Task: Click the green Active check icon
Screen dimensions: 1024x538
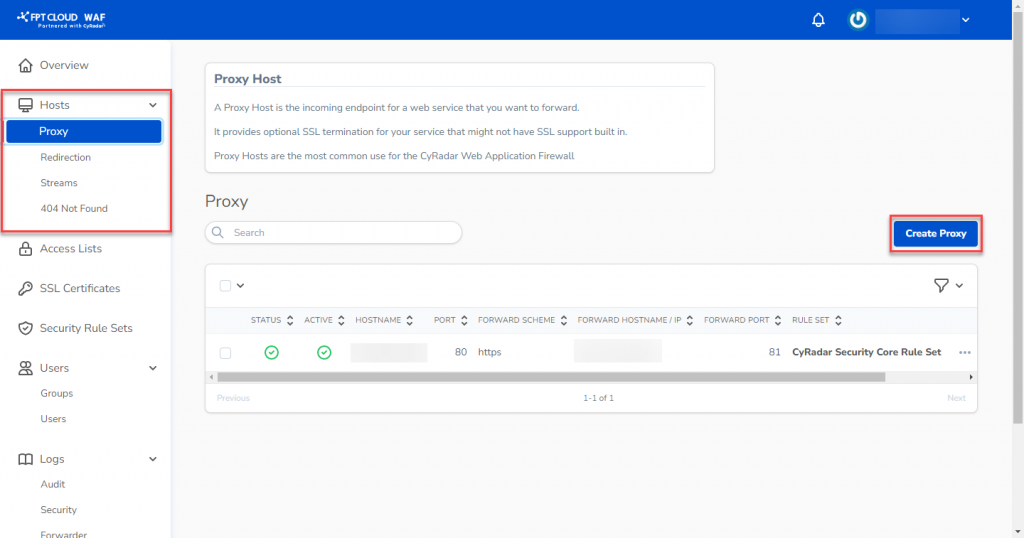Action: click(x=323, y=353)
